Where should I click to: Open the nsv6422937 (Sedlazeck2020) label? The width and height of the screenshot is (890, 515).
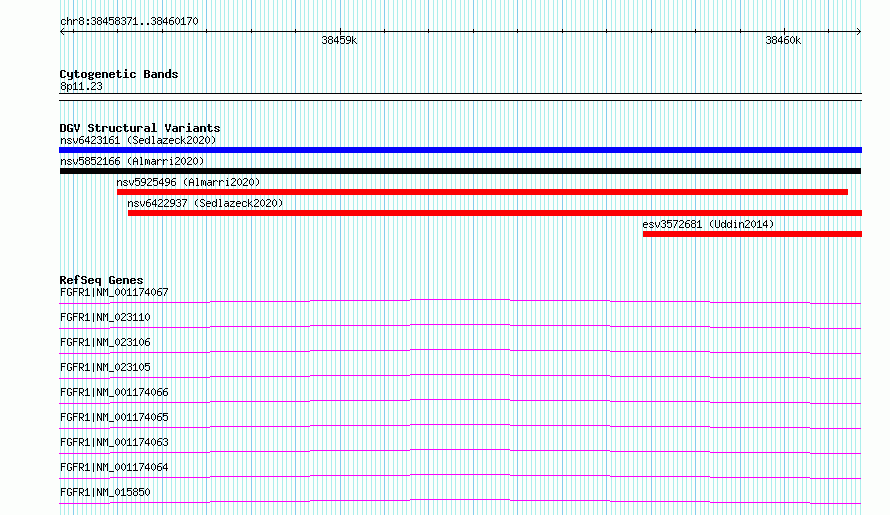point(205,203)
